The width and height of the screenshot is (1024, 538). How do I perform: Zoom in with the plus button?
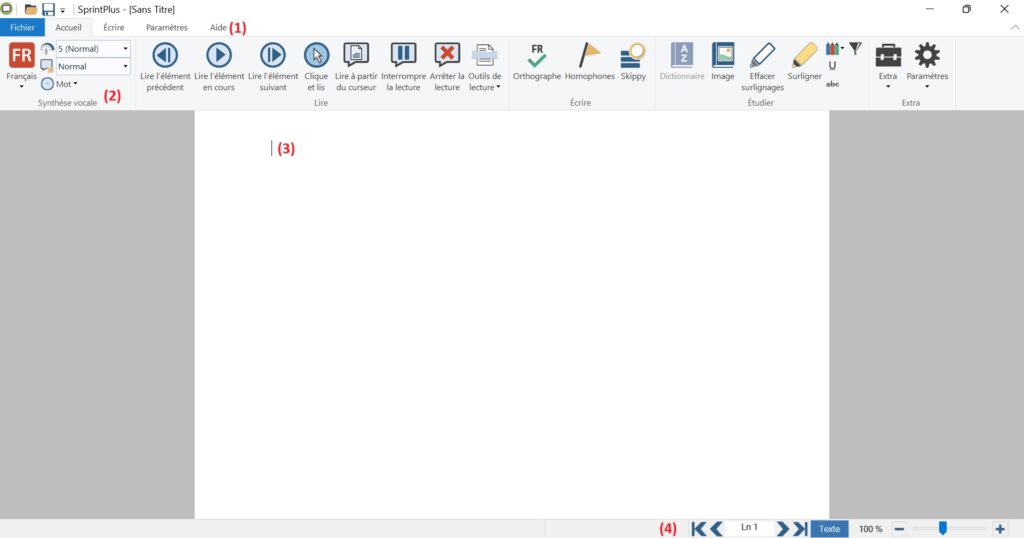coord(1000,529)
